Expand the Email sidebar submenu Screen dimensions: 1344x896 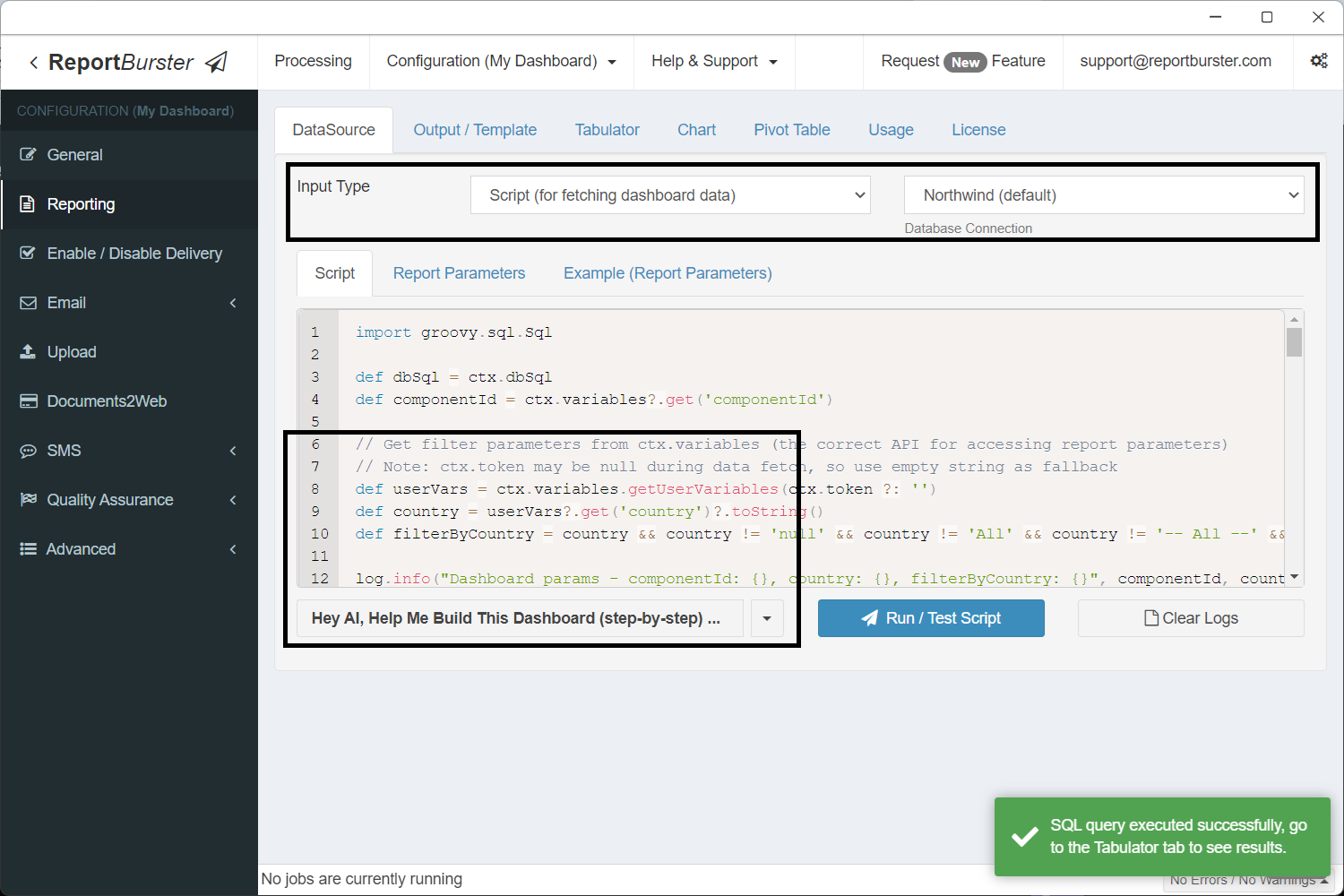[233, 303]
